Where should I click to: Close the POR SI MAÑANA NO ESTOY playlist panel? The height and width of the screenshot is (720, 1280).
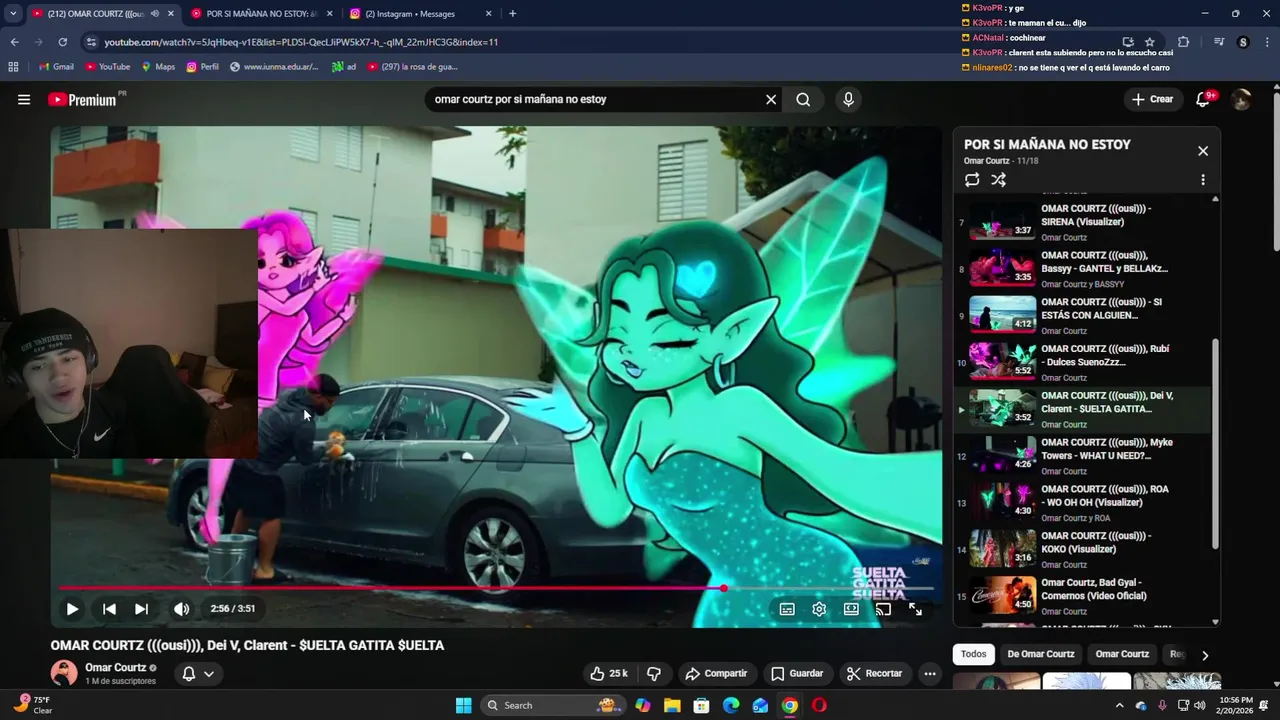click(1203, 151)
